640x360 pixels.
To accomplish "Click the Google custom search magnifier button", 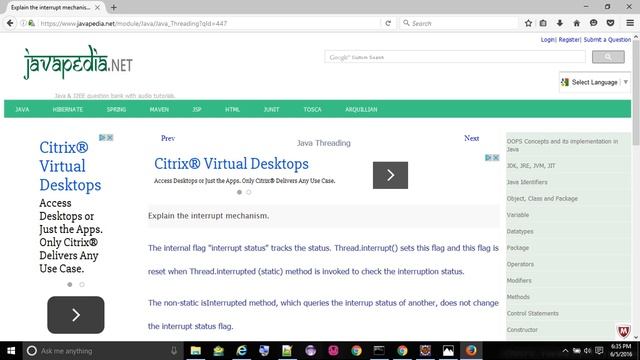I will click(608, 57).
